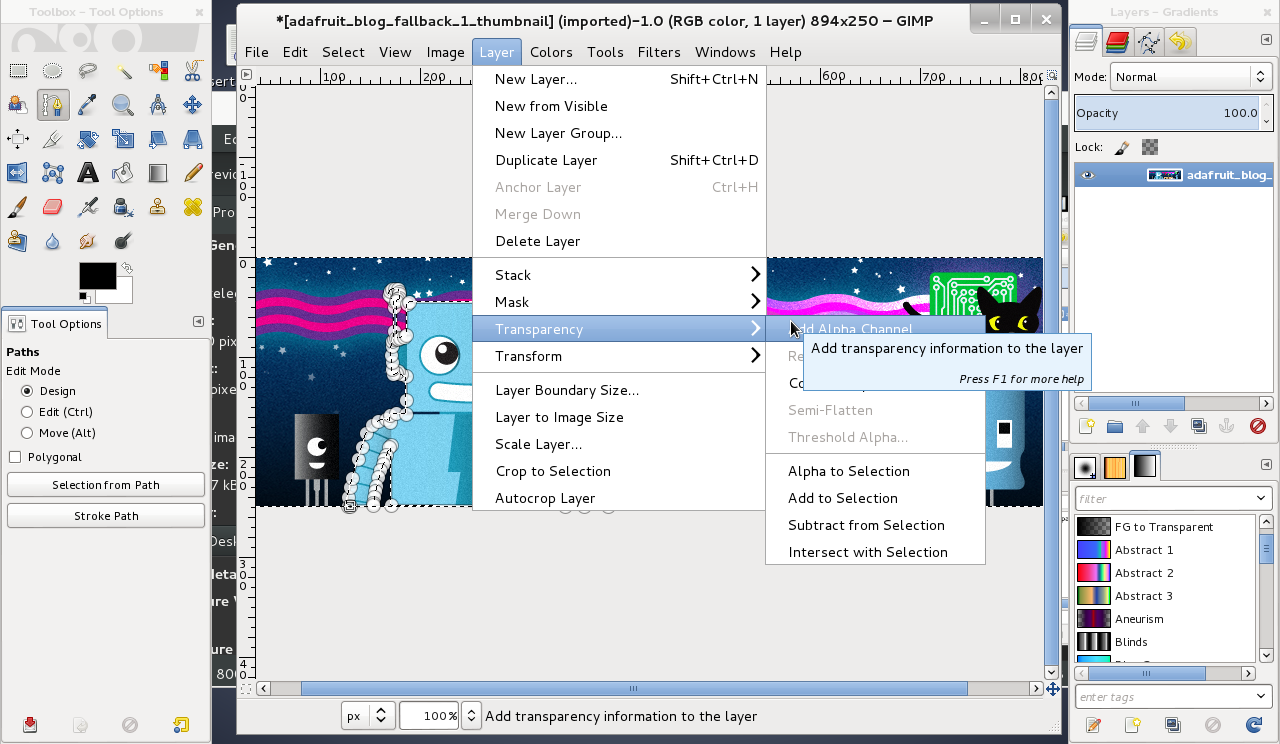This screenshot has height=744, width=1280.
Task: Select the Foreground Select tool
Action: pyautogui.click(x=18, y=105)
